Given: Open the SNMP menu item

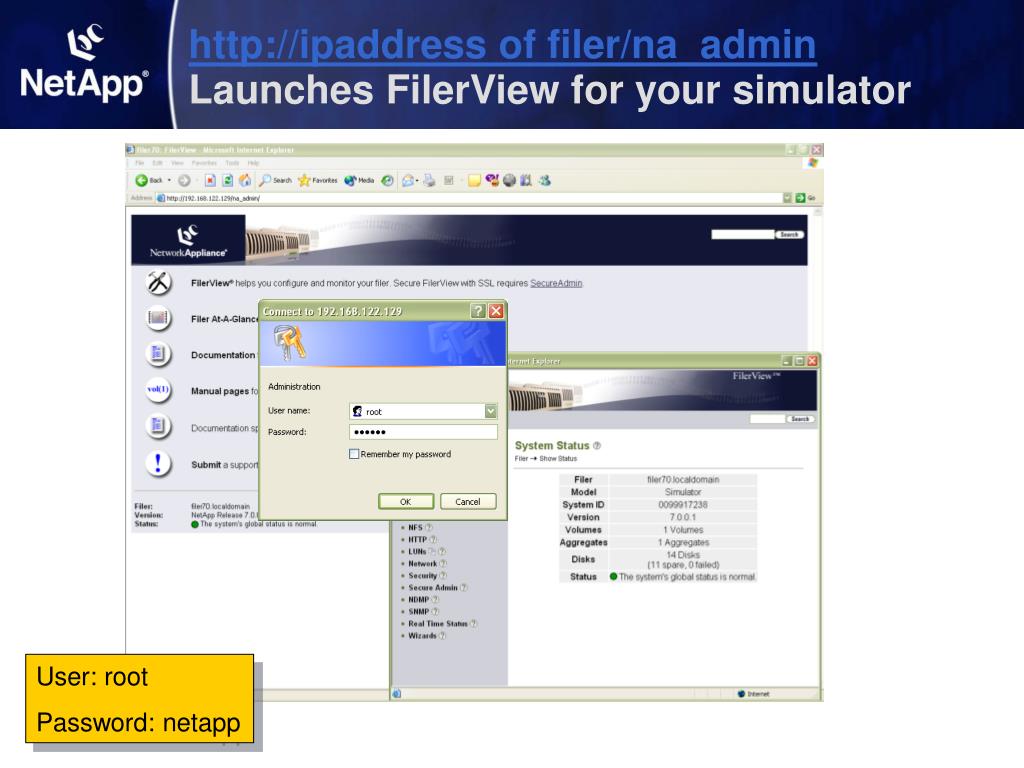Looking at the screenshot, I should (x=419, y=612).
